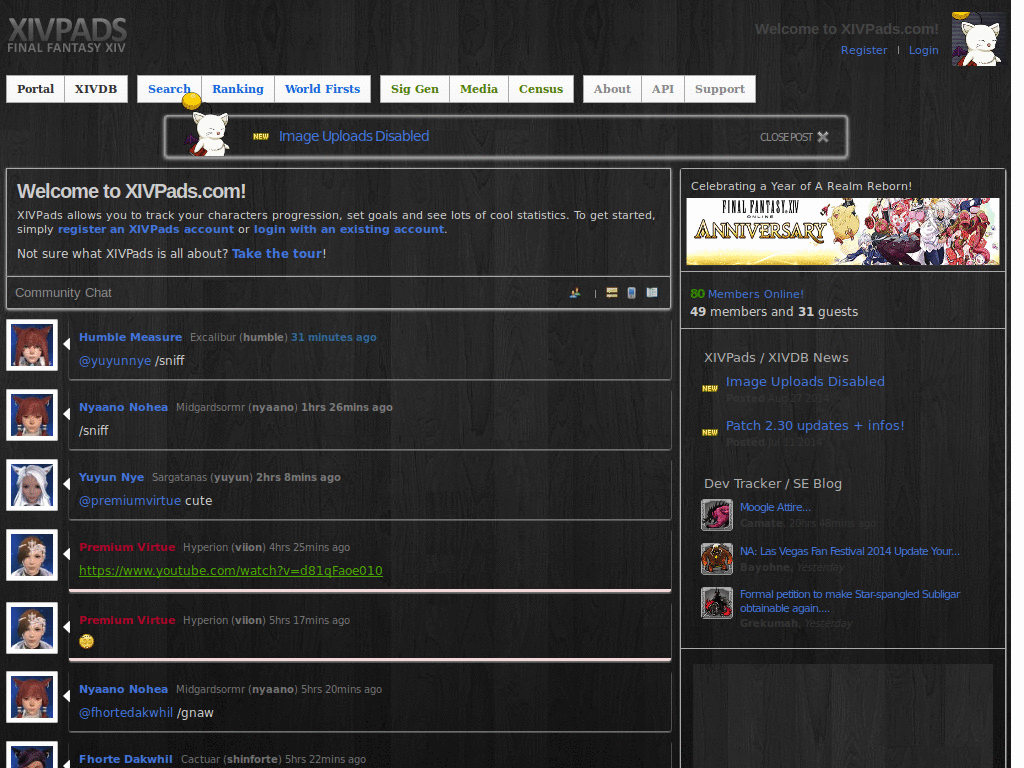The height and width of the screenshot is (768, 1024).
Task: Click the Login link in the header
Action: 923,50
